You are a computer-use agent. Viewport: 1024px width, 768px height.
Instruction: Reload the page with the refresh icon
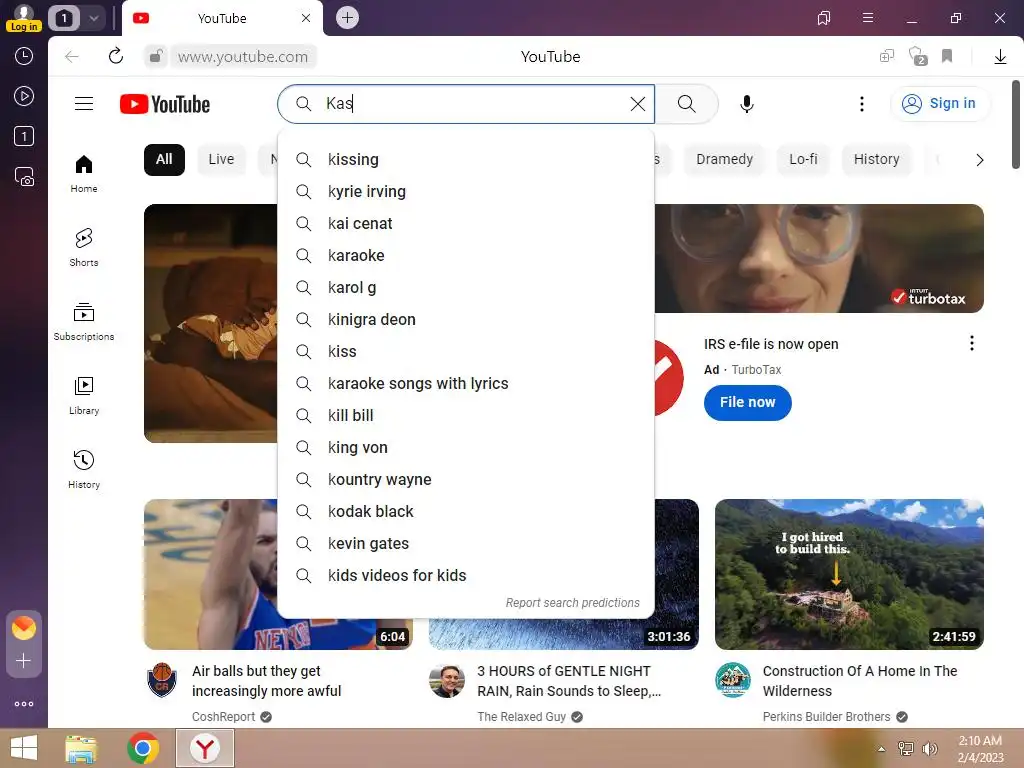point(116,56)
